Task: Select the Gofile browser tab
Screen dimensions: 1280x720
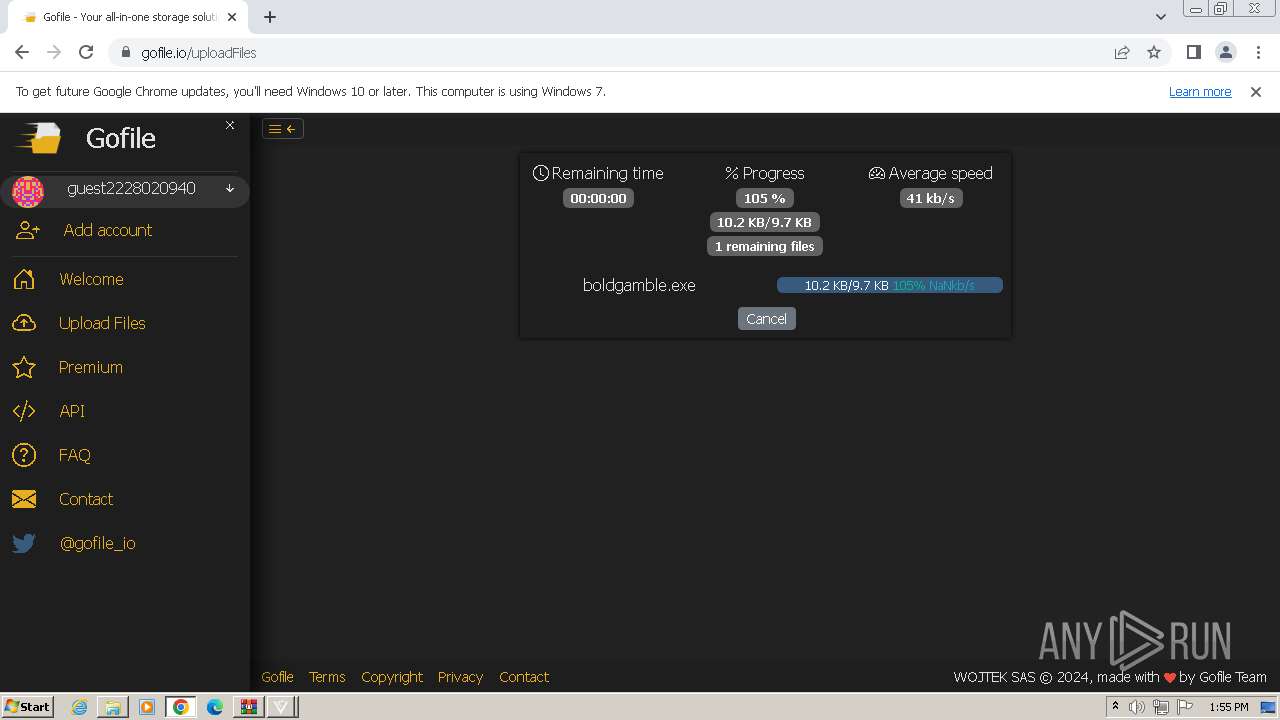Action: [128, 17]
